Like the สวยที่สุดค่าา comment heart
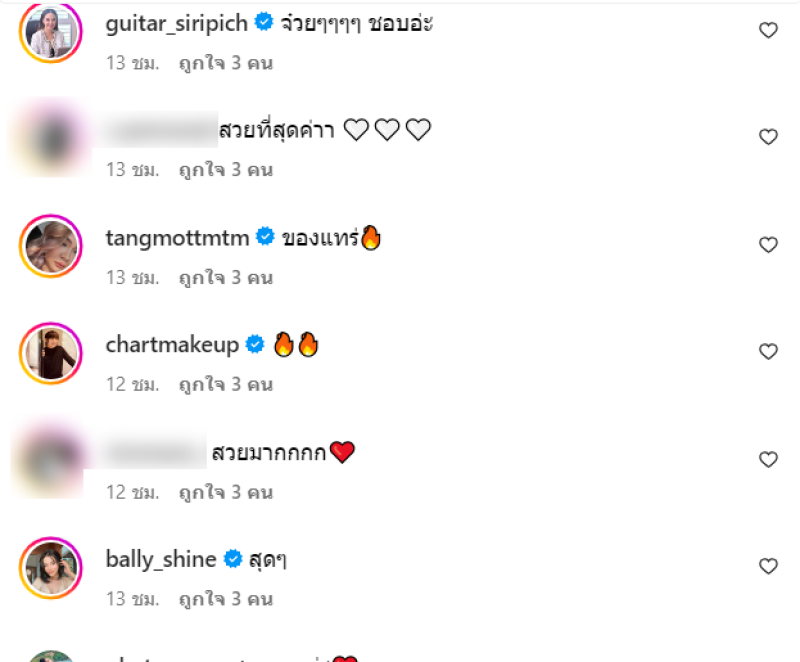 (768, 137)
